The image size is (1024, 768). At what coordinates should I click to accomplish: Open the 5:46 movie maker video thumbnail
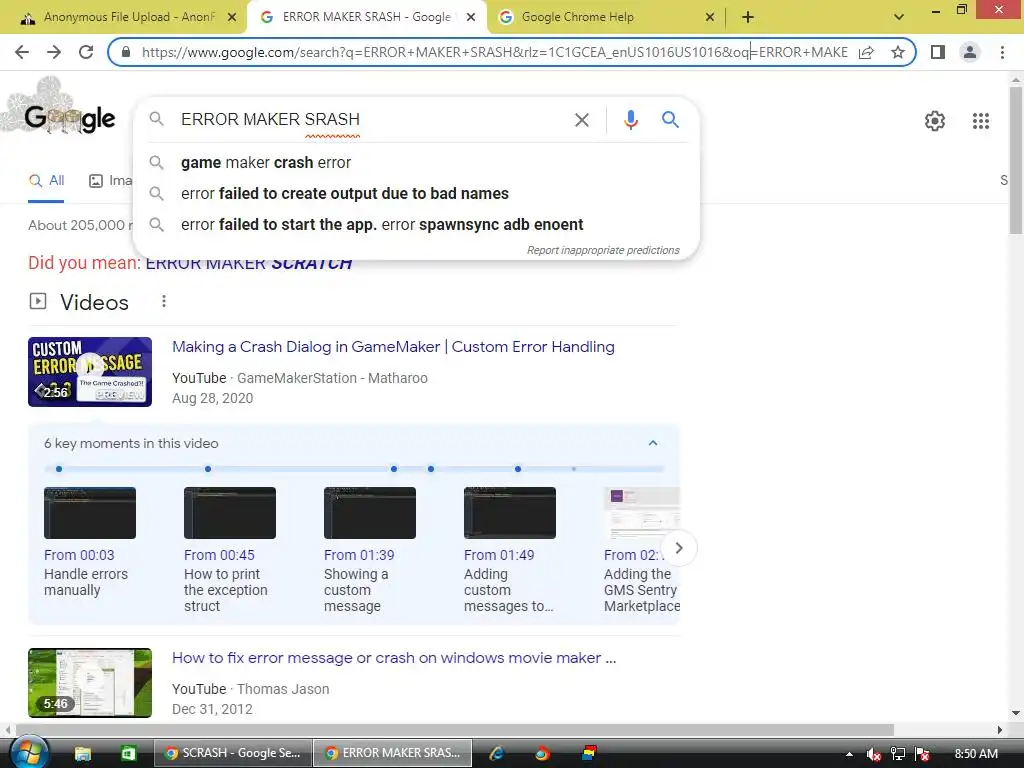pyautogui.click(x=90, y=683)
